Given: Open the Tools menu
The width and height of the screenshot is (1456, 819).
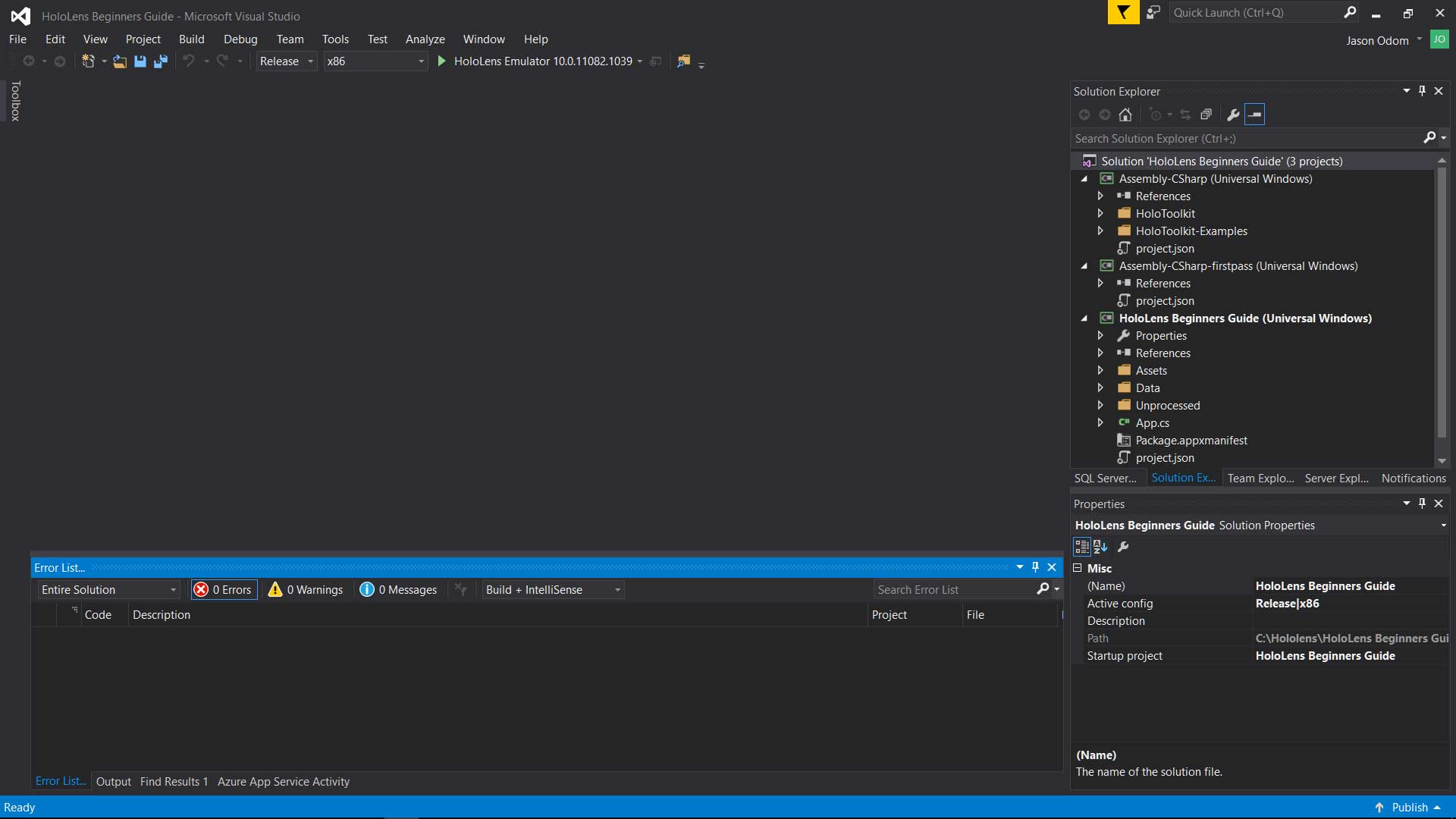Looking at the screenshot, I should [x=335, y=39].
